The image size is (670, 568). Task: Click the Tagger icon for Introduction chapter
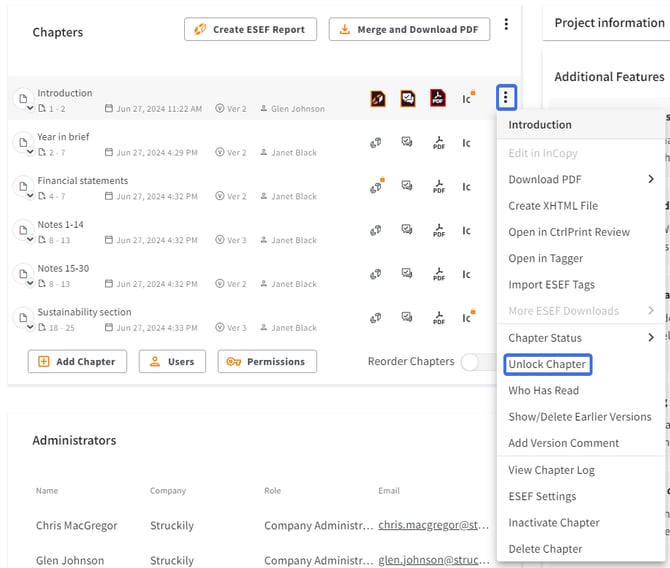[378, 98]
